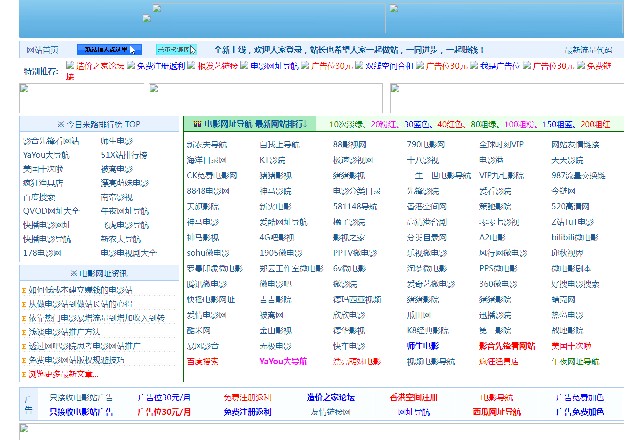Viewport: 639px width, 440px height.
Task: Click the upper broken image in left header banner
Action: click(x=157, y=9)
